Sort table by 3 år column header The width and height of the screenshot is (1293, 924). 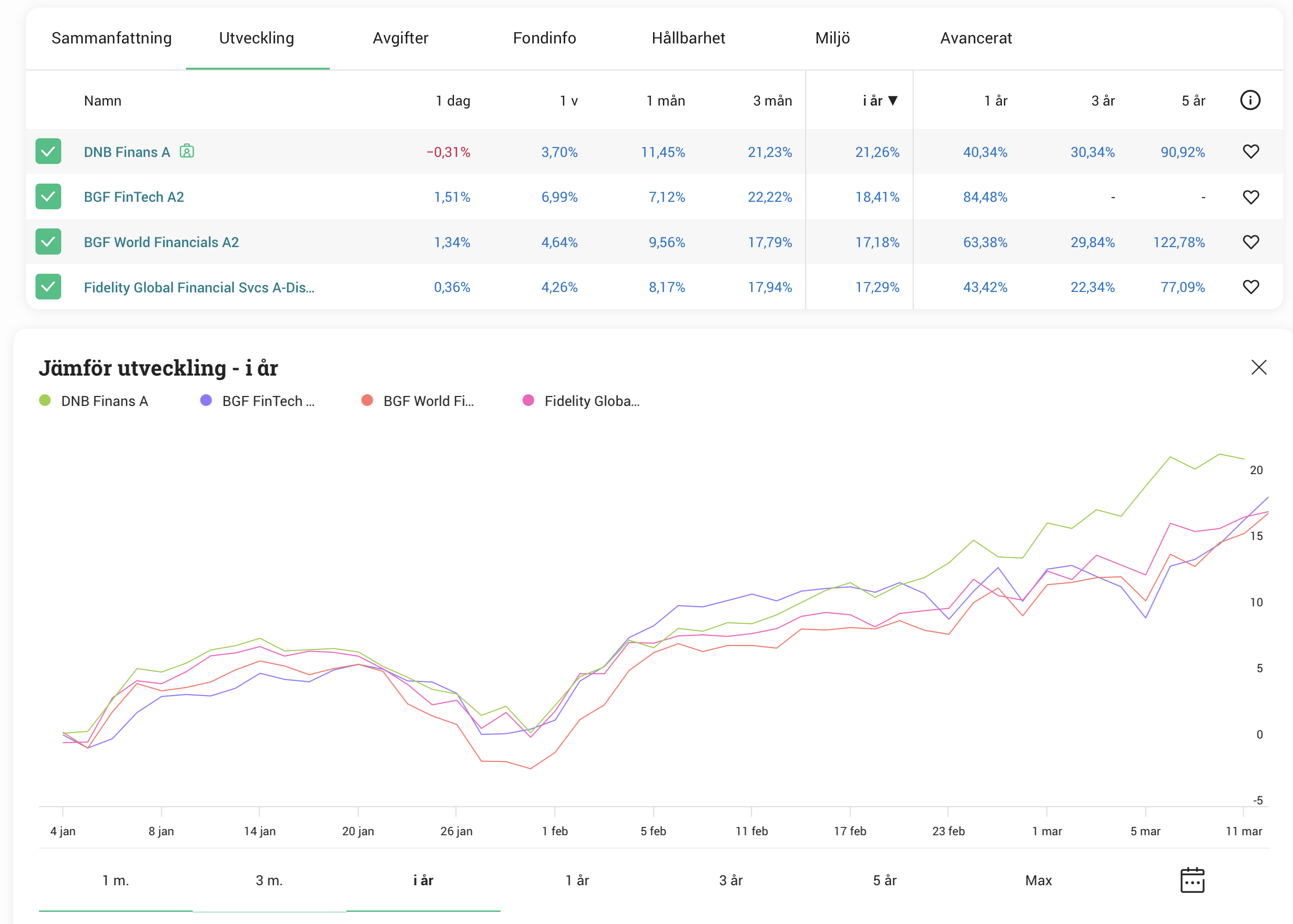[1103, 101]
